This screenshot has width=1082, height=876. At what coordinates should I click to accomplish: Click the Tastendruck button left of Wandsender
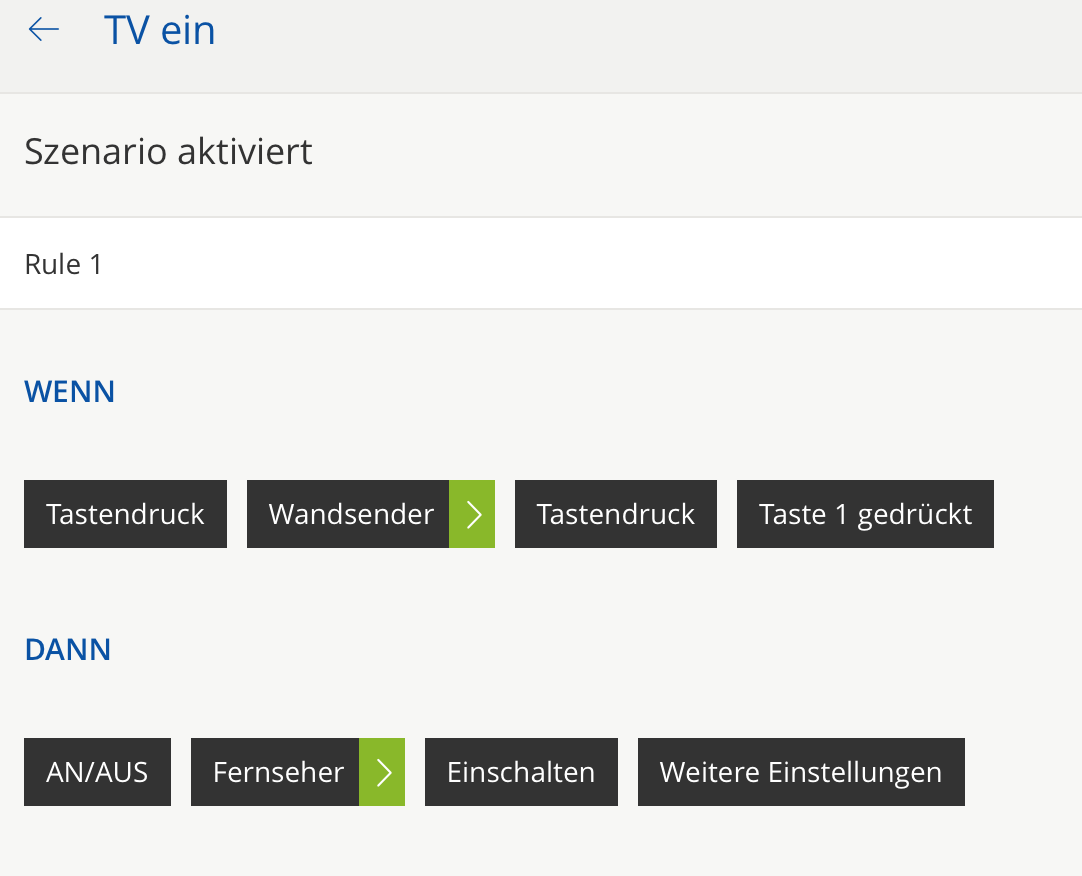click(x=125, y=514)
